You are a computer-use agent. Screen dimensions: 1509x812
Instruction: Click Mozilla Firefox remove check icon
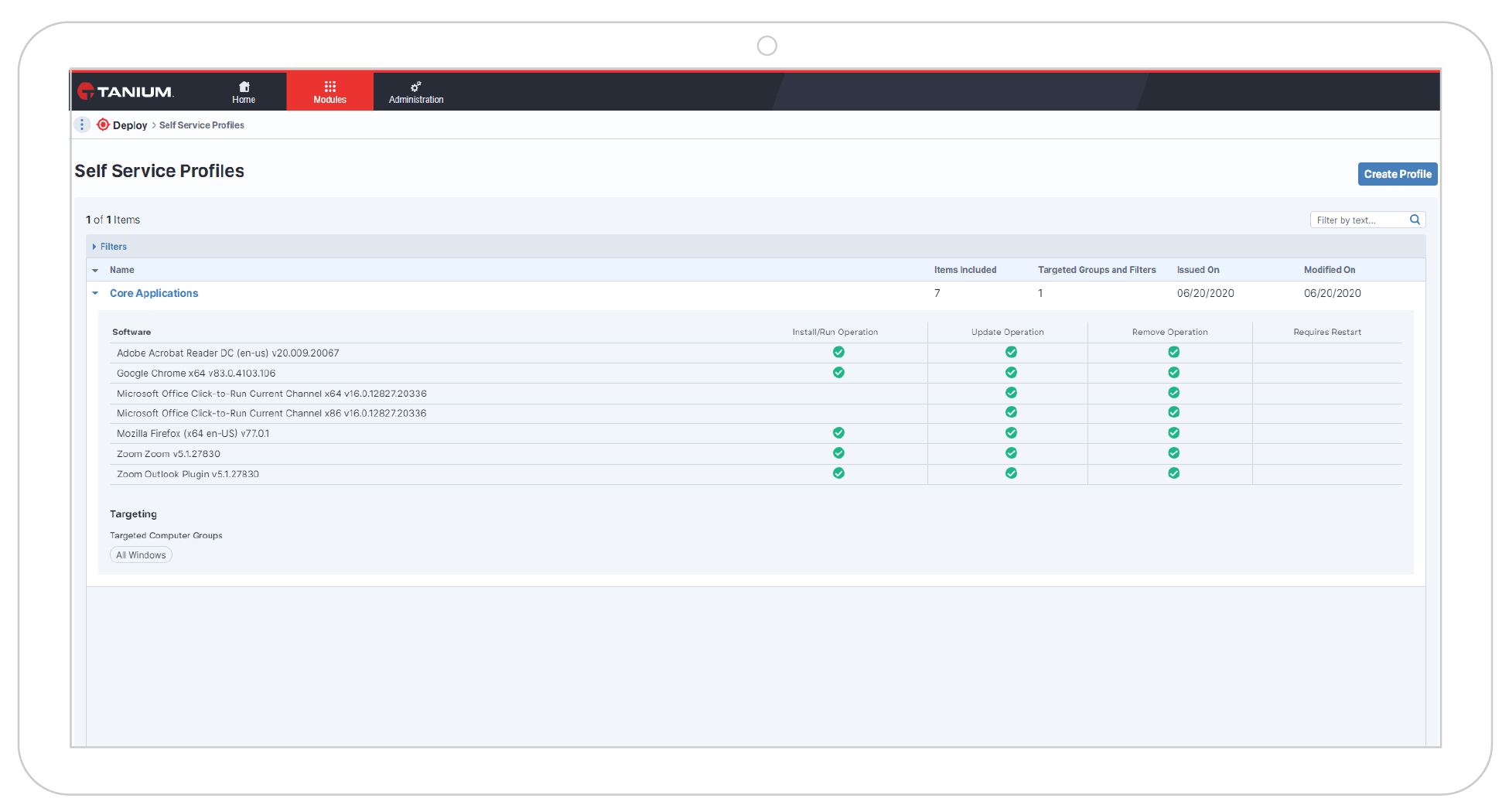click(x=1173, y=433)
